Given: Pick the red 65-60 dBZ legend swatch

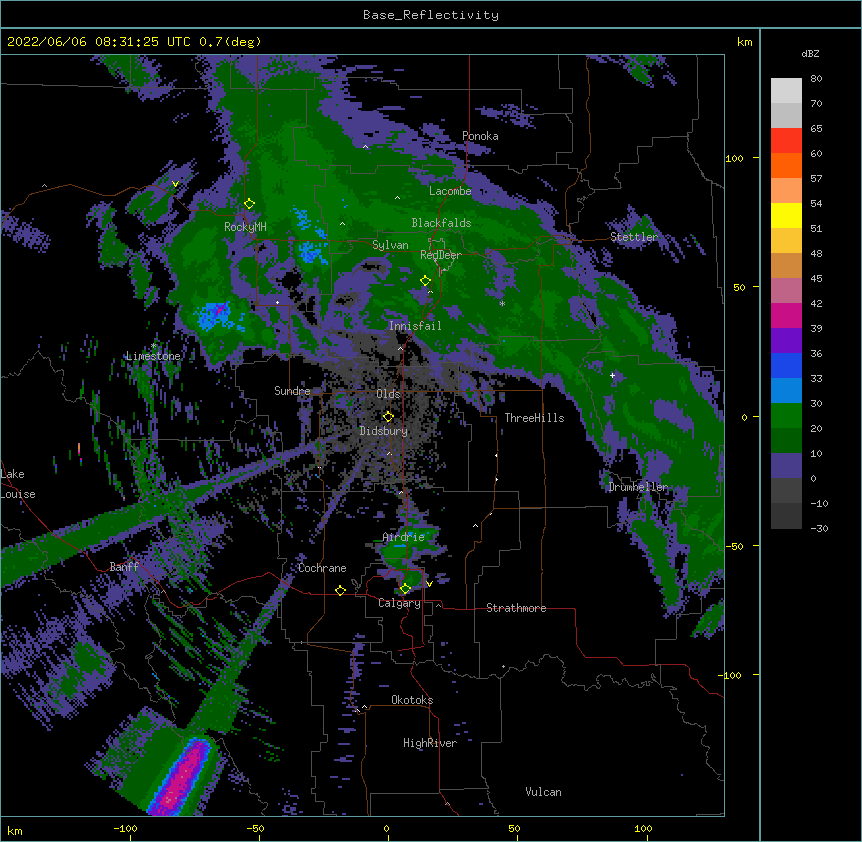Looking at the screenshot, I should (786, 141).
